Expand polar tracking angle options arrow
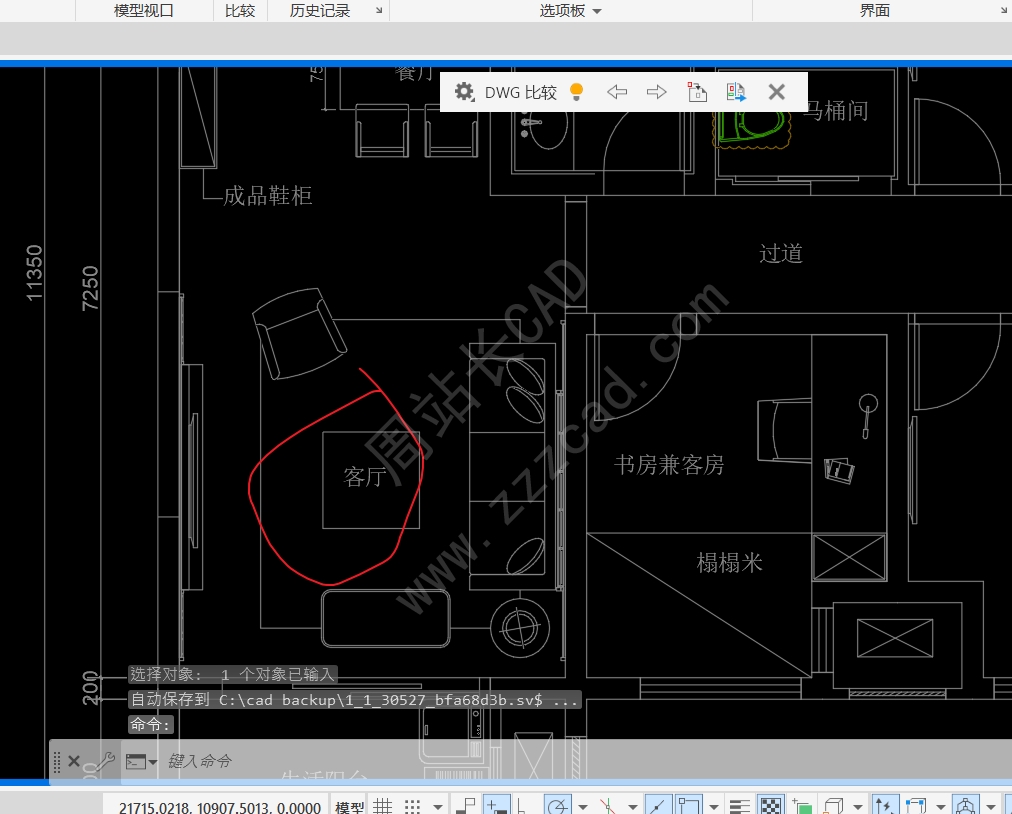The height and width of the screenshot is (814, 1012). [x=583, y=806]
